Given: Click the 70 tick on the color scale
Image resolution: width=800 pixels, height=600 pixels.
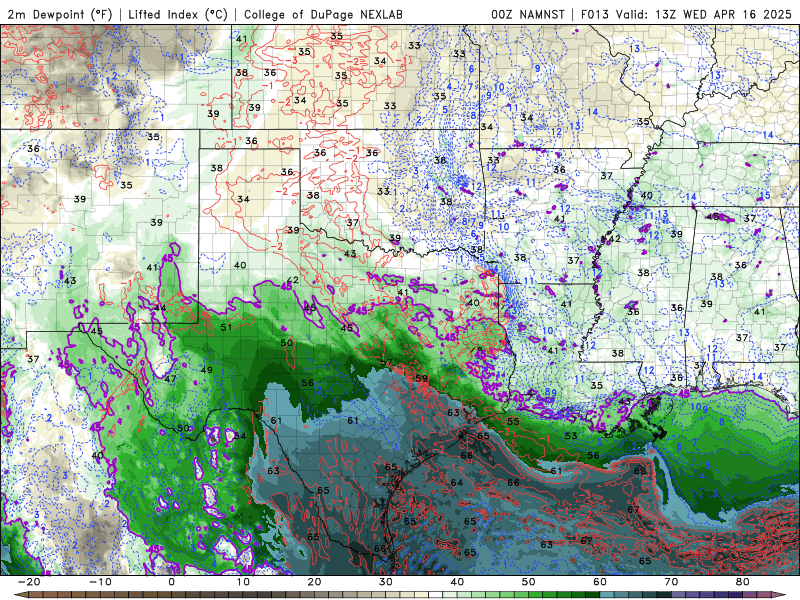Looking at the screenshot, I should (671, 582).
